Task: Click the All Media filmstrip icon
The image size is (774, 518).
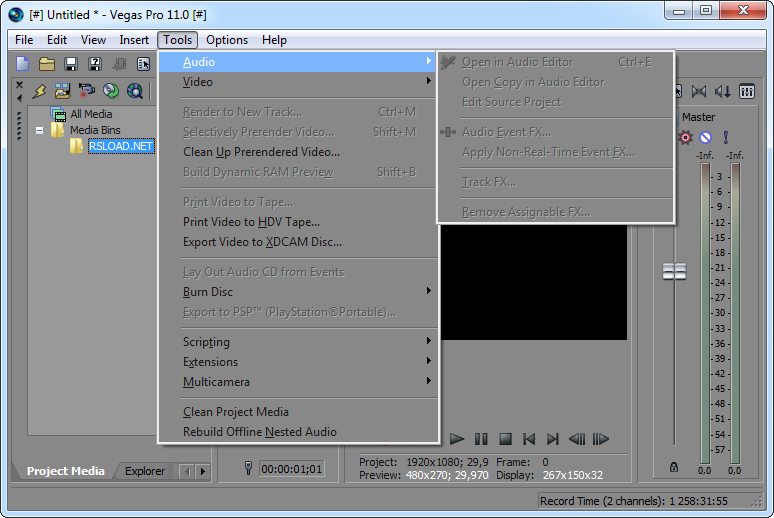Action: pyautogui.click(x=58, y=114)
